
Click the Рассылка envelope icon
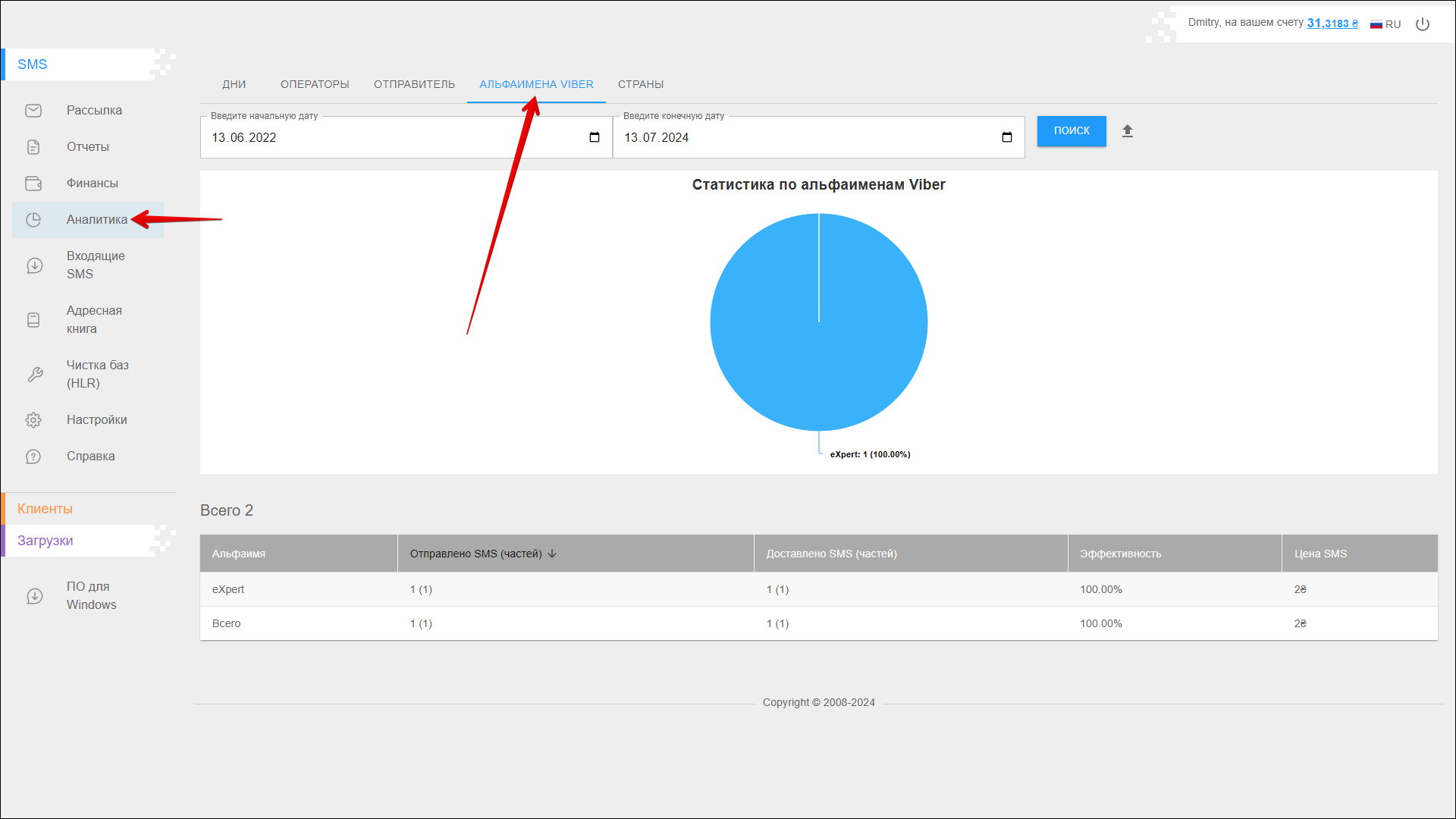tap(33, 111)
